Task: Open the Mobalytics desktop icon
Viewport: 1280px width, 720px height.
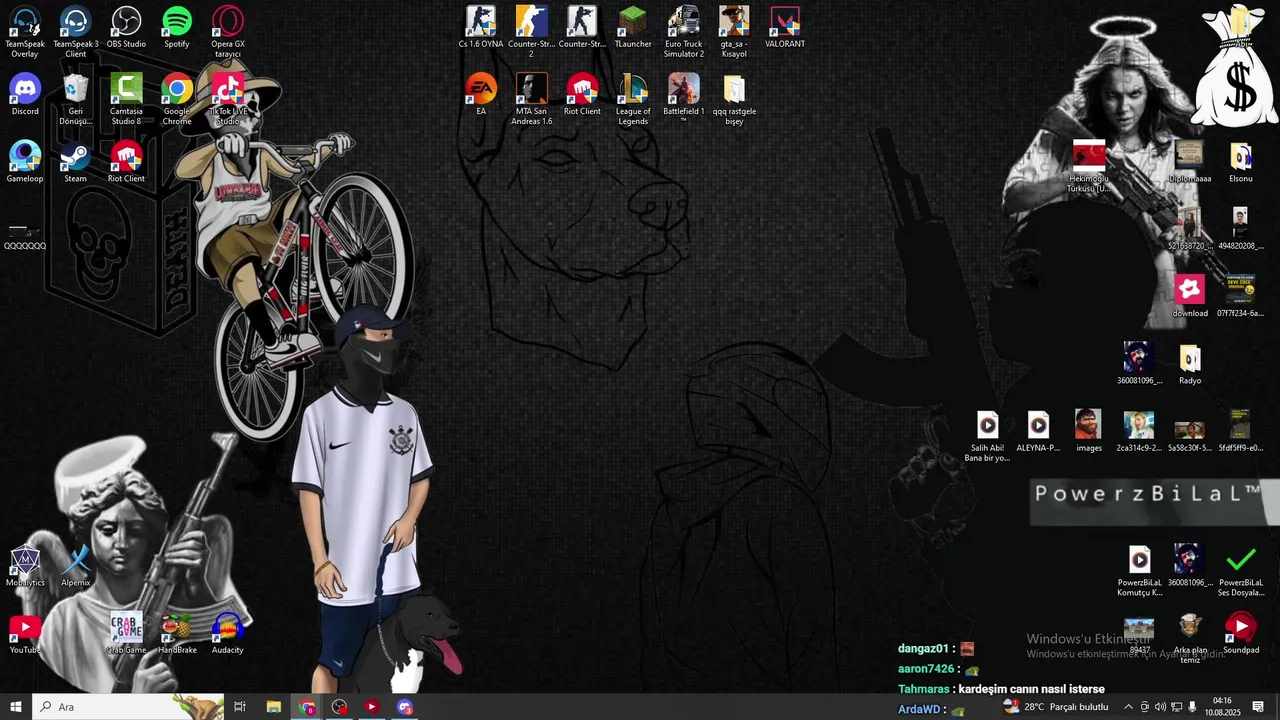Action: click(25, 566)
